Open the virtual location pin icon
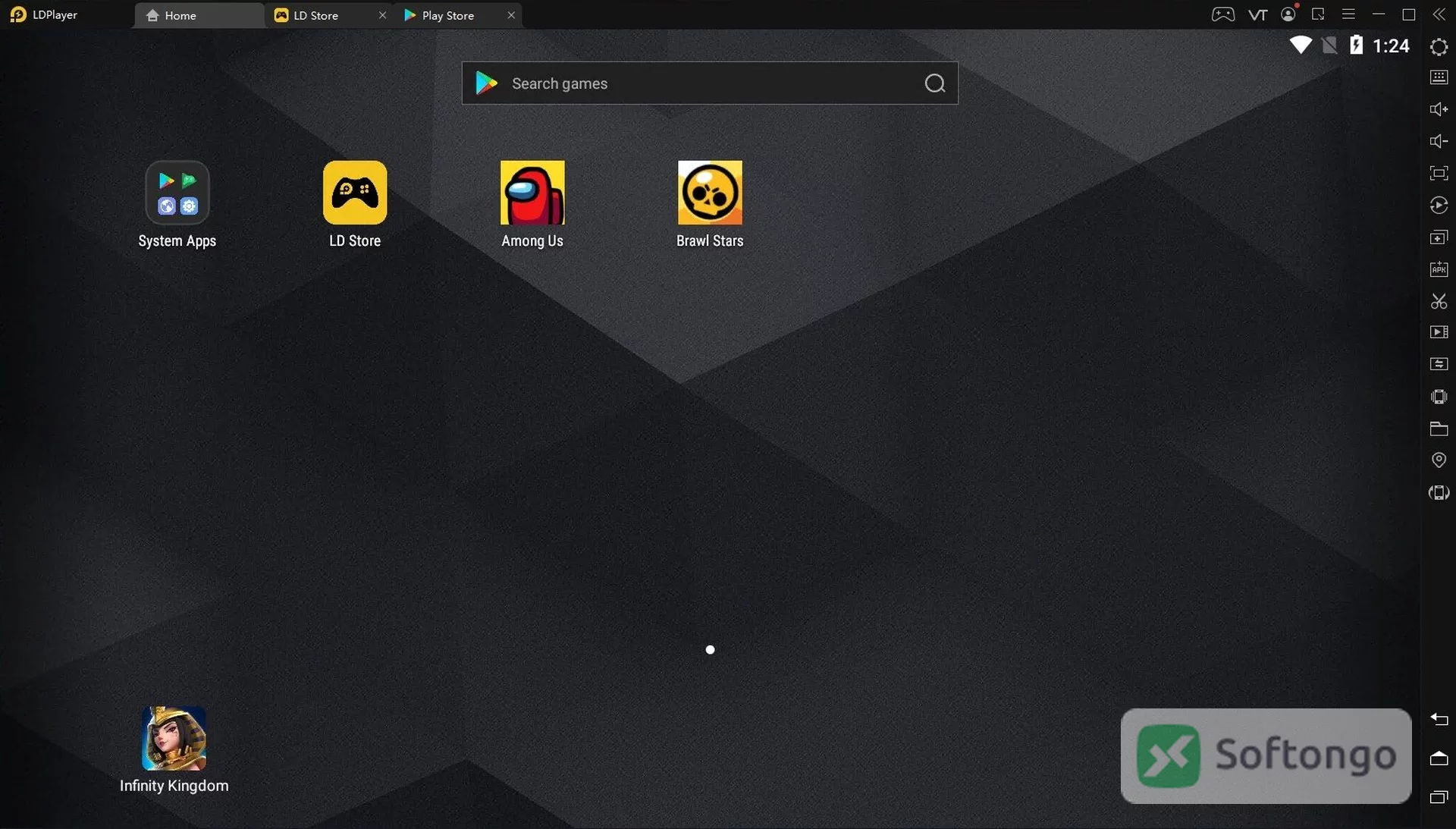Screen dimensions: 1456x829 tap(1439, 460)
